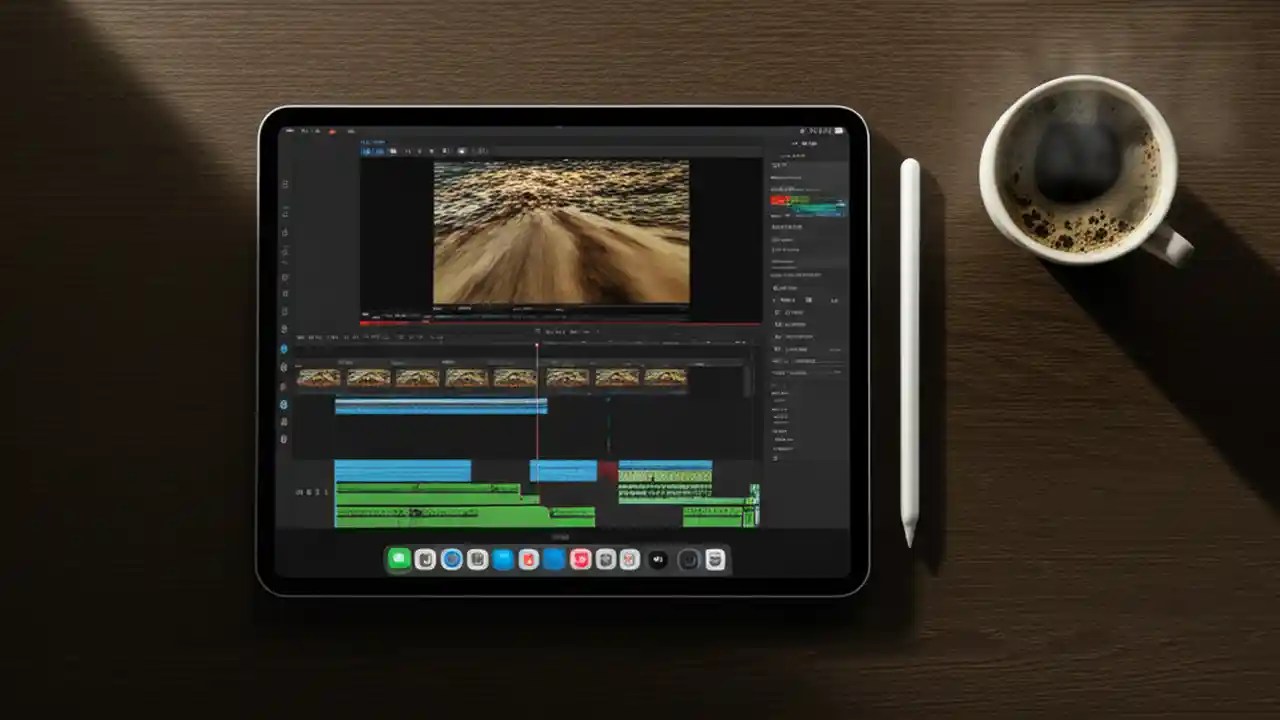Open Messages from the iPad dock

(x=400, y=560)
